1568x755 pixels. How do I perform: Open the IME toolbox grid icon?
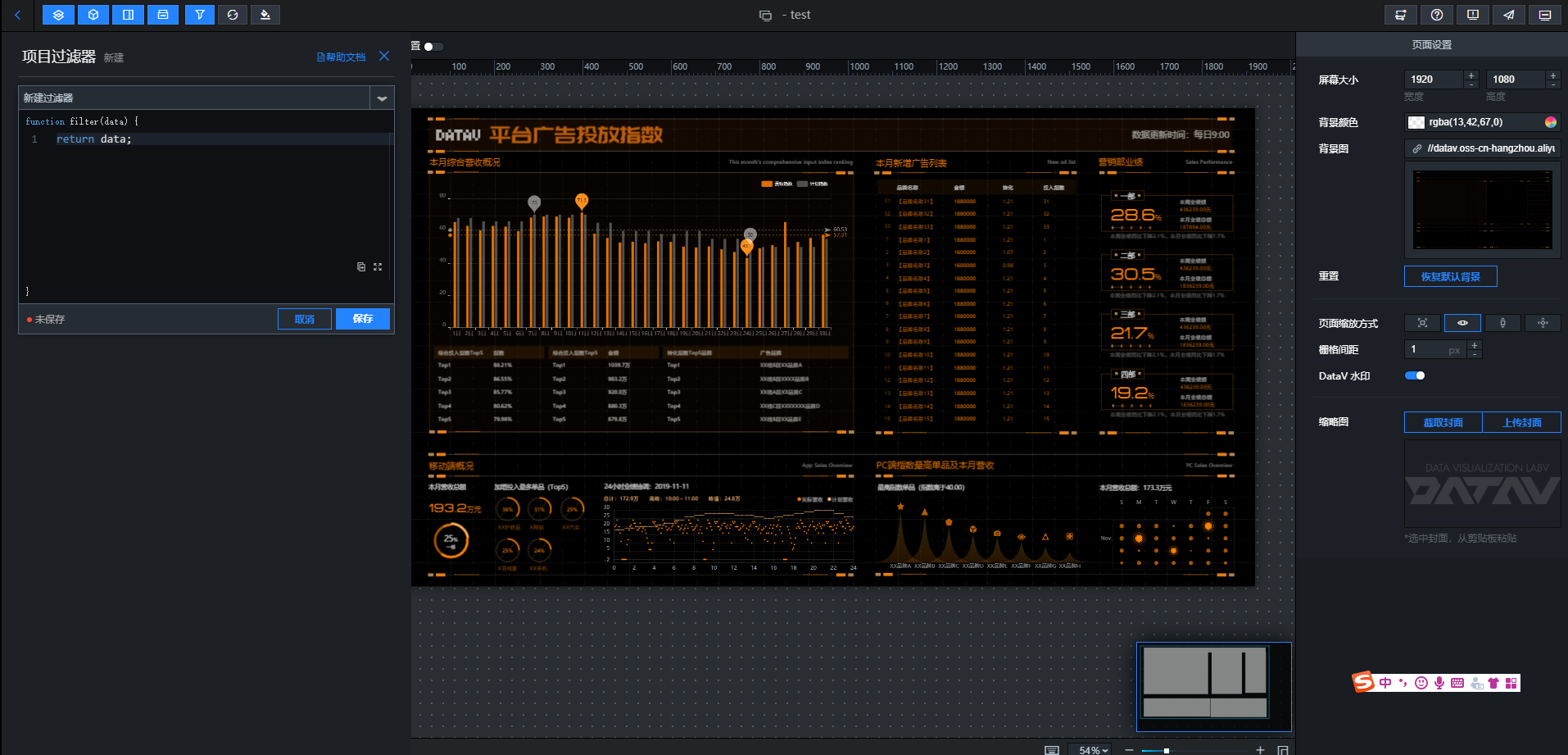1511,683
